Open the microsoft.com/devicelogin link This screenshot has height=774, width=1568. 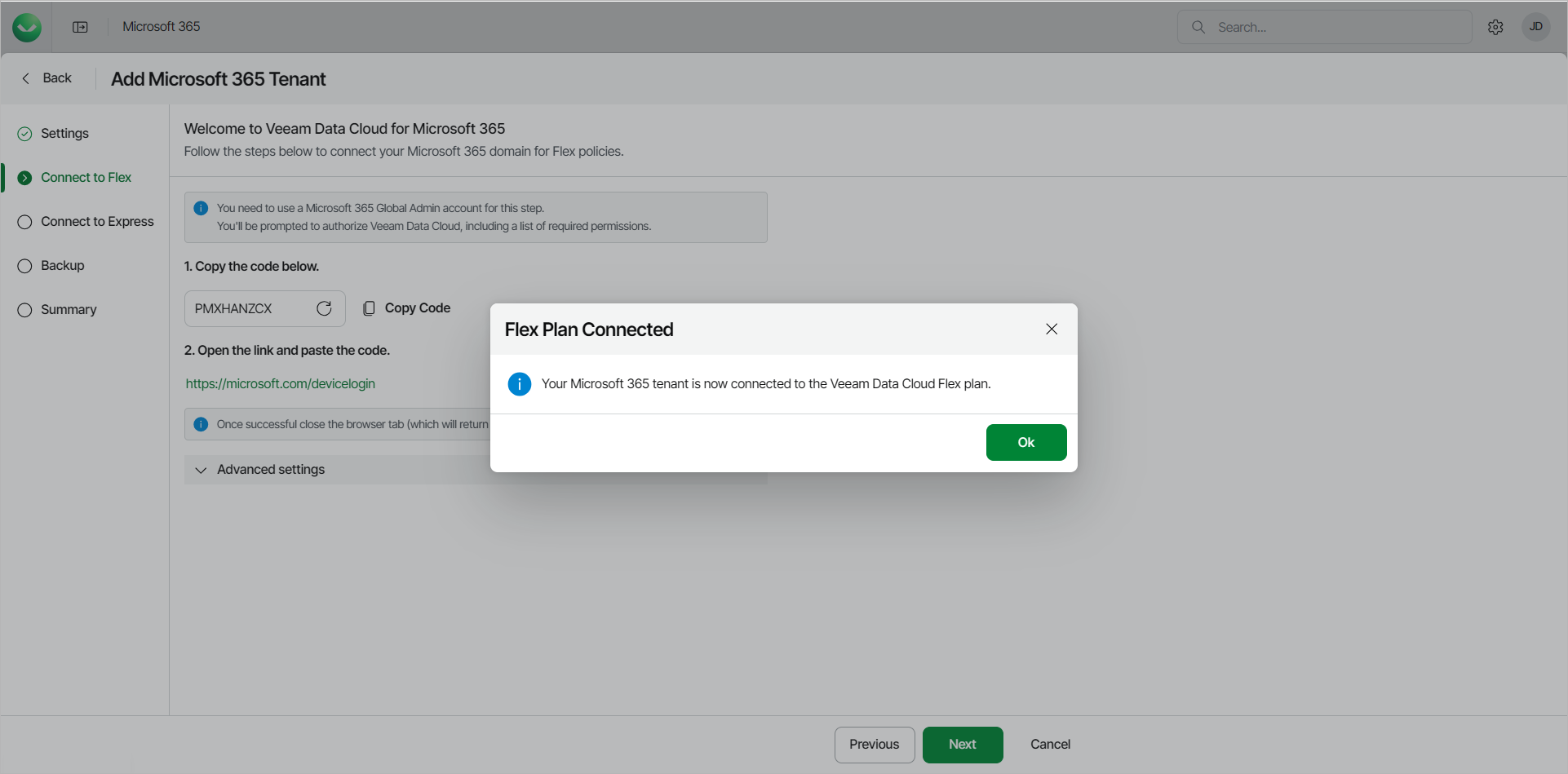click(x=281, y=383)
